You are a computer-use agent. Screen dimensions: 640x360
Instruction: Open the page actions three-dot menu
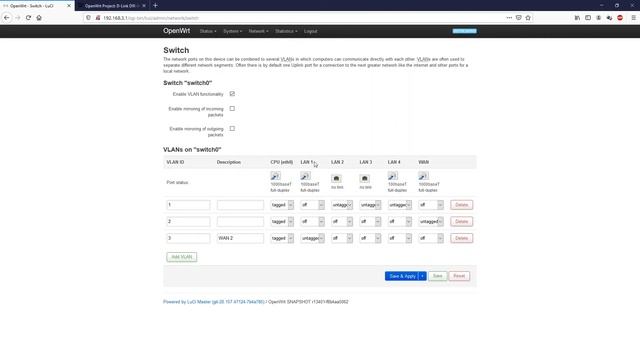click(509, 18)
